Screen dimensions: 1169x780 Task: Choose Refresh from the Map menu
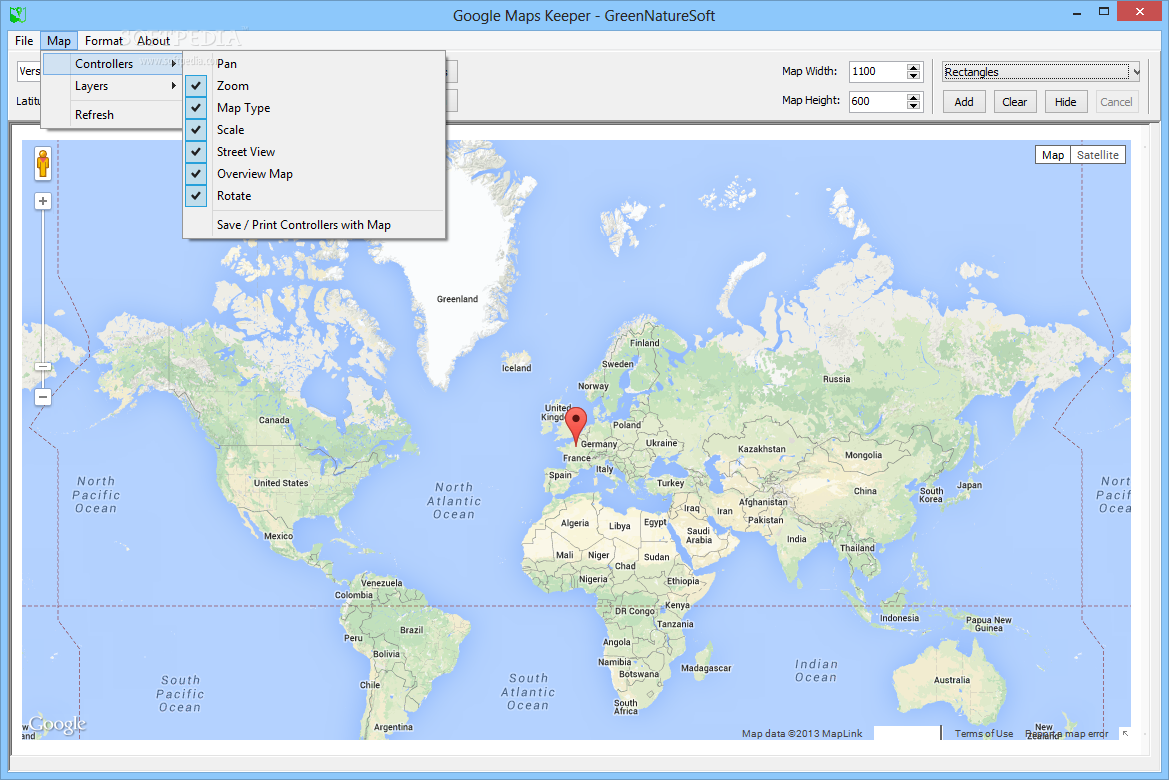(x=112, y=115)
